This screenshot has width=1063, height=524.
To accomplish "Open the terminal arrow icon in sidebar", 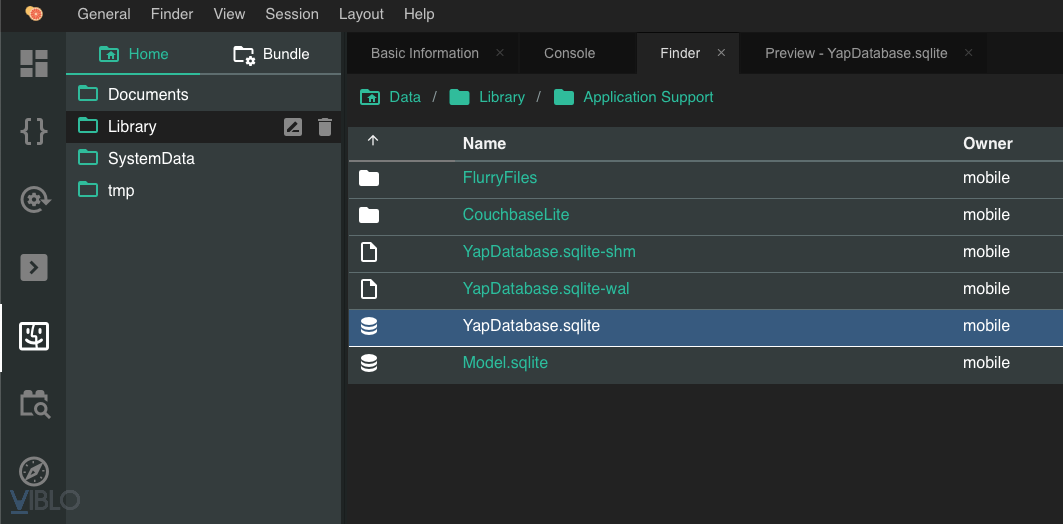I will 34,267.
